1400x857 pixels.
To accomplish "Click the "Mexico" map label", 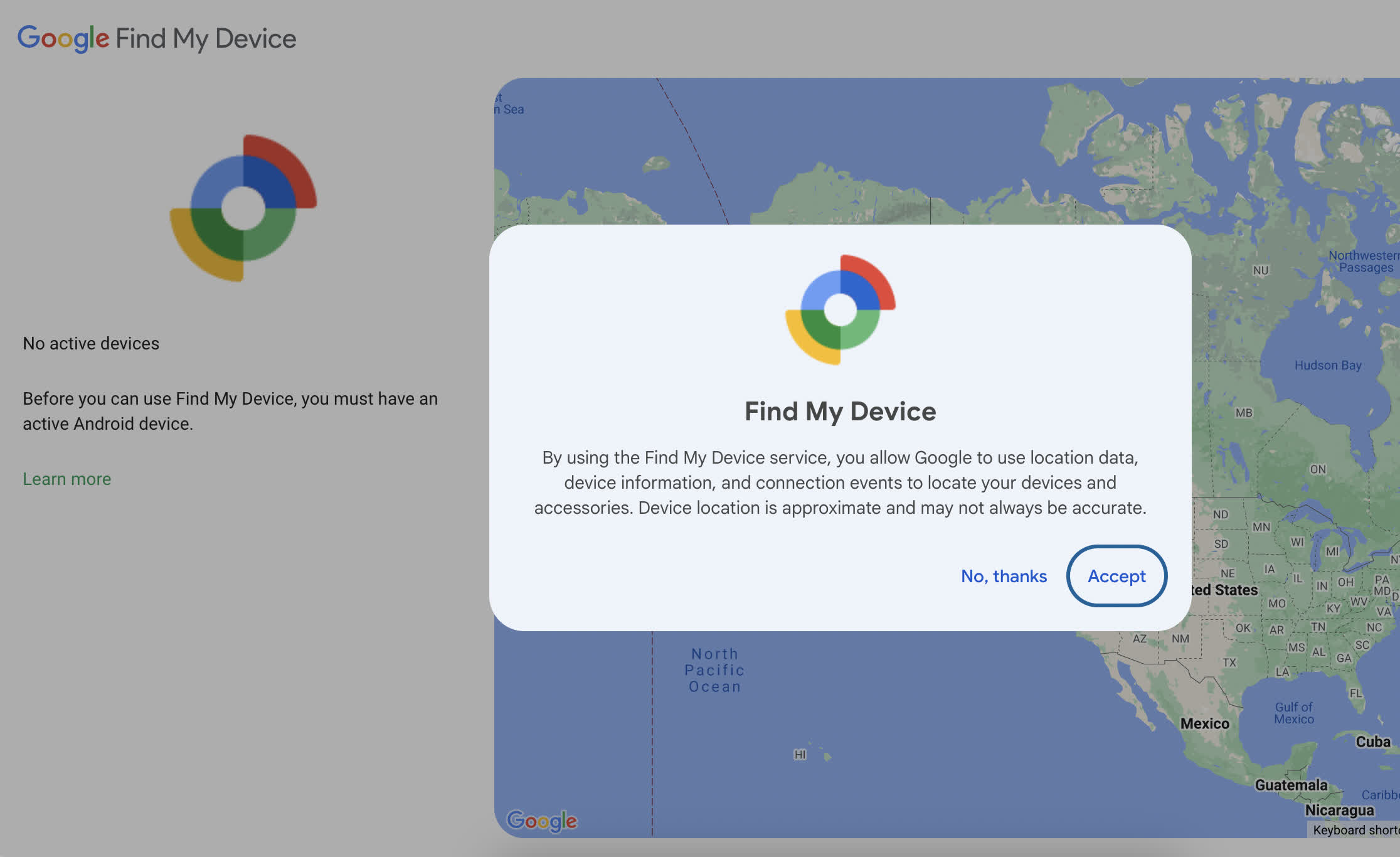I will pos(1205,723).
